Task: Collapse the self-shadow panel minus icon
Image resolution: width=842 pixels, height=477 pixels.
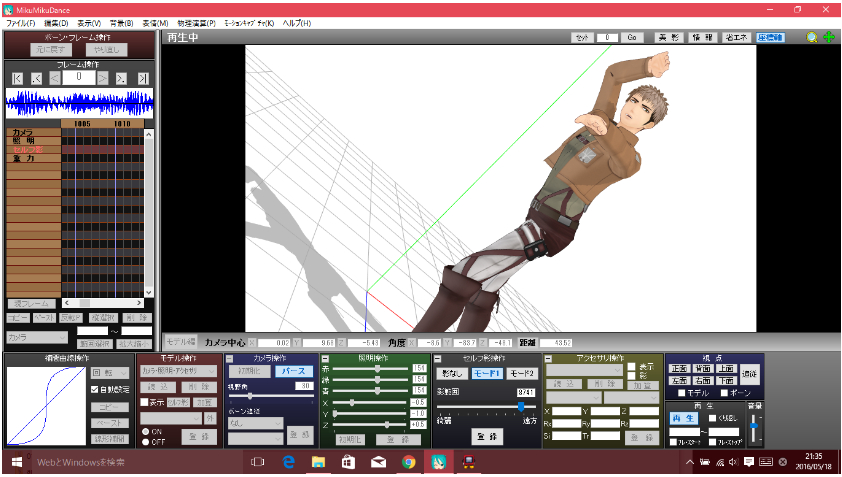Action: pos(437,358)
